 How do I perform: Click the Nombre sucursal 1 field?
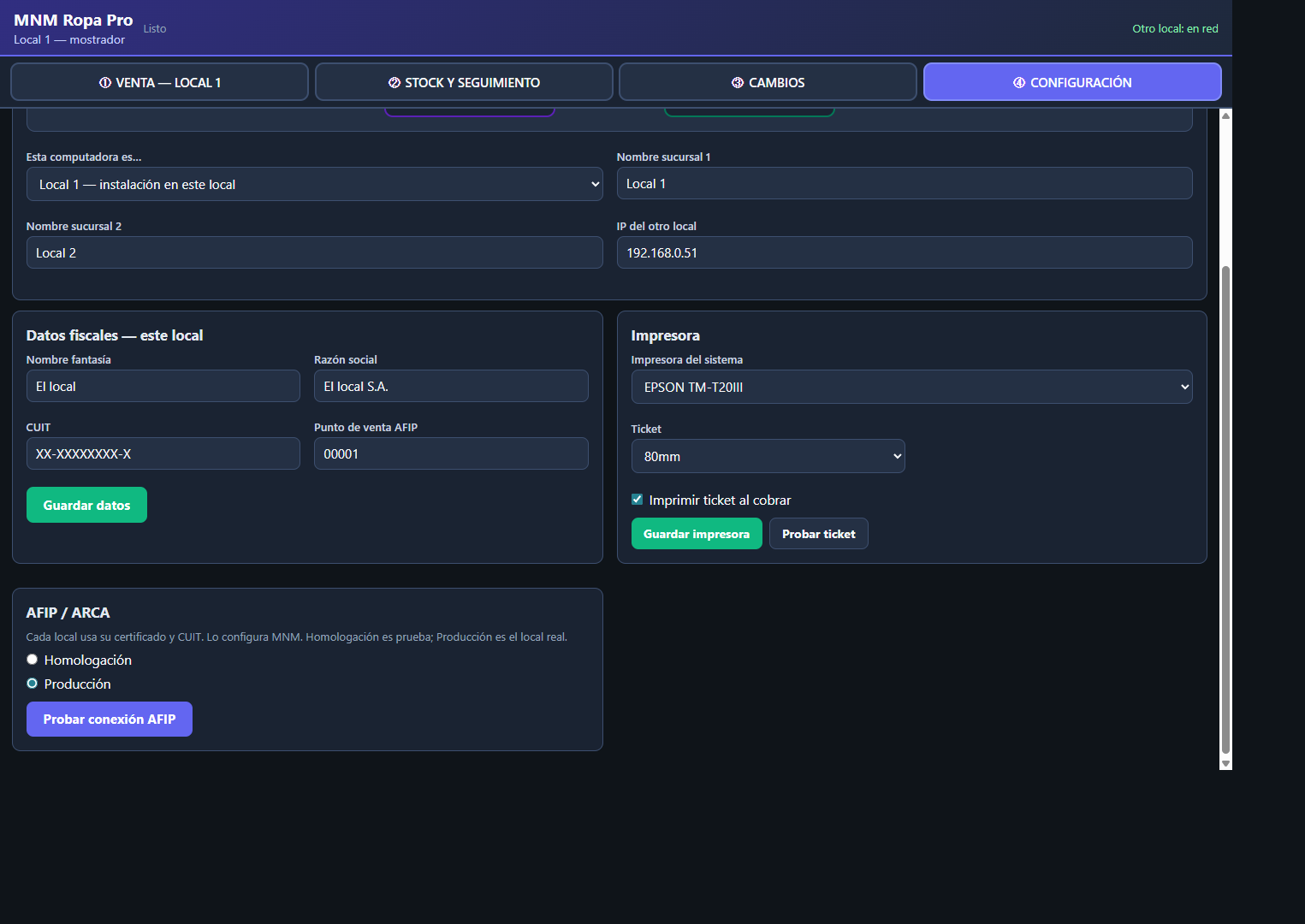tap(905, 183)
